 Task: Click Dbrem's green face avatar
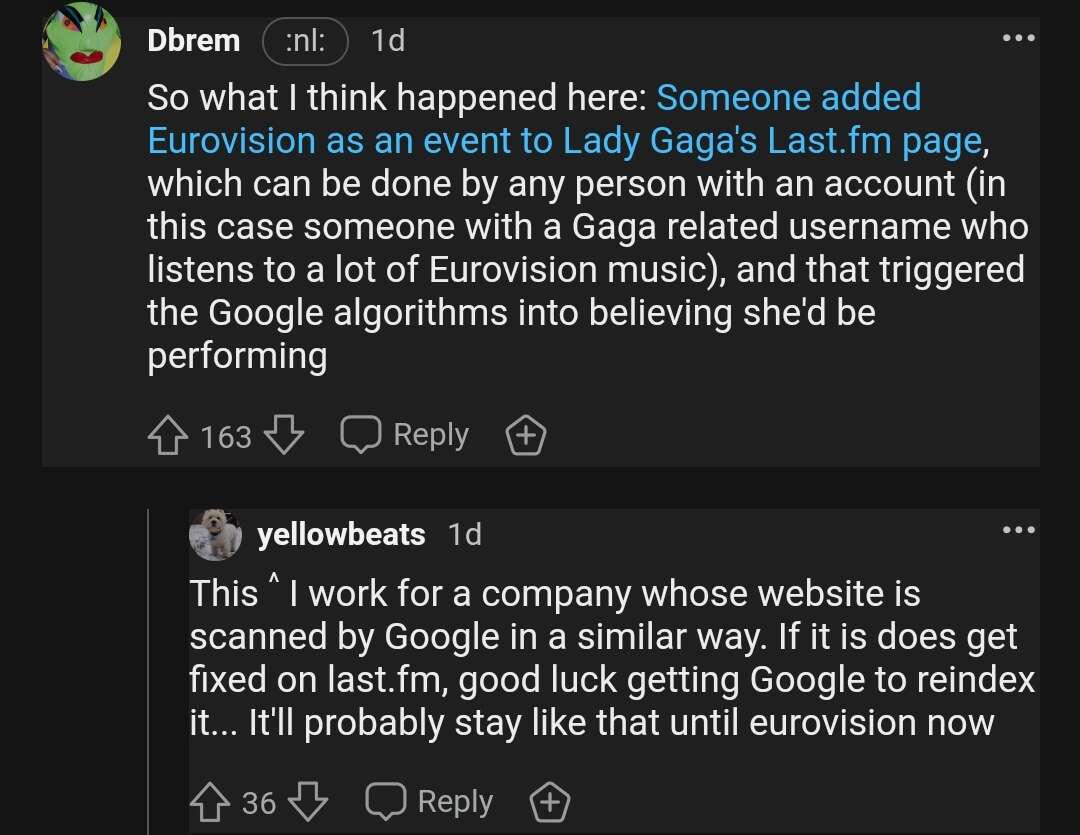tap(81, 41)
